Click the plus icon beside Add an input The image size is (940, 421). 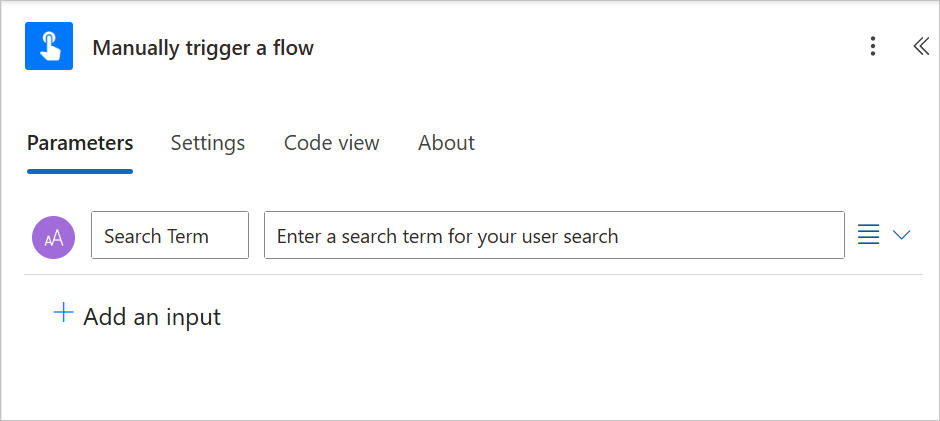click(x=63, y=313)
